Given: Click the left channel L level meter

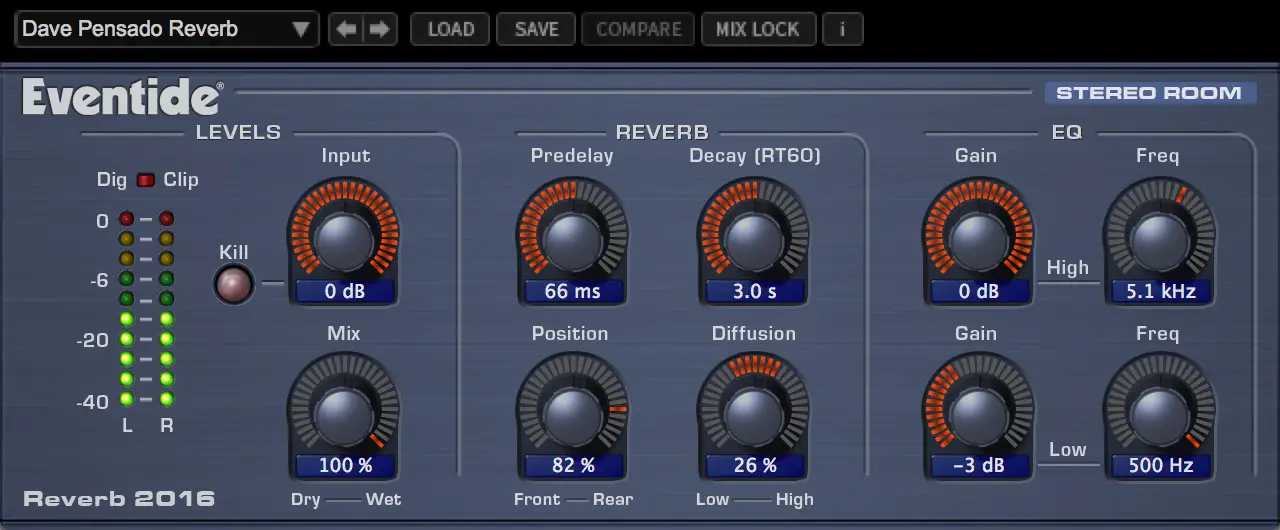Looking at the screenshot, I should pos(127,309).
